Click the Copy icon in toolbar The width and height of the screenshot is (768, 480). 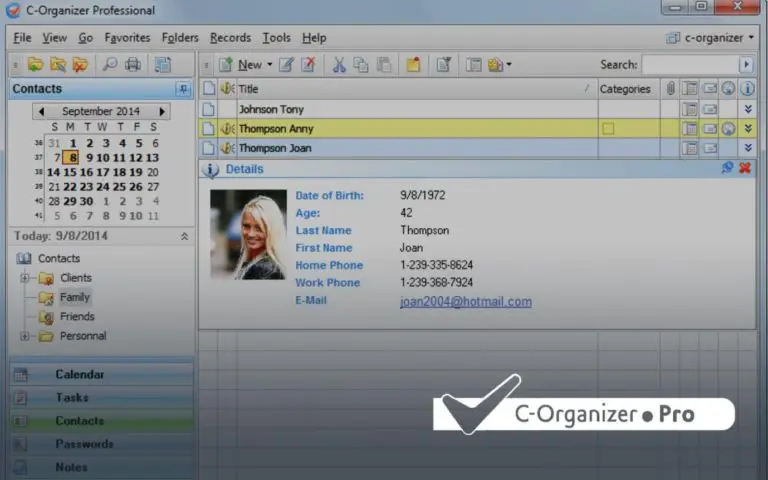(x=360, y=65)
